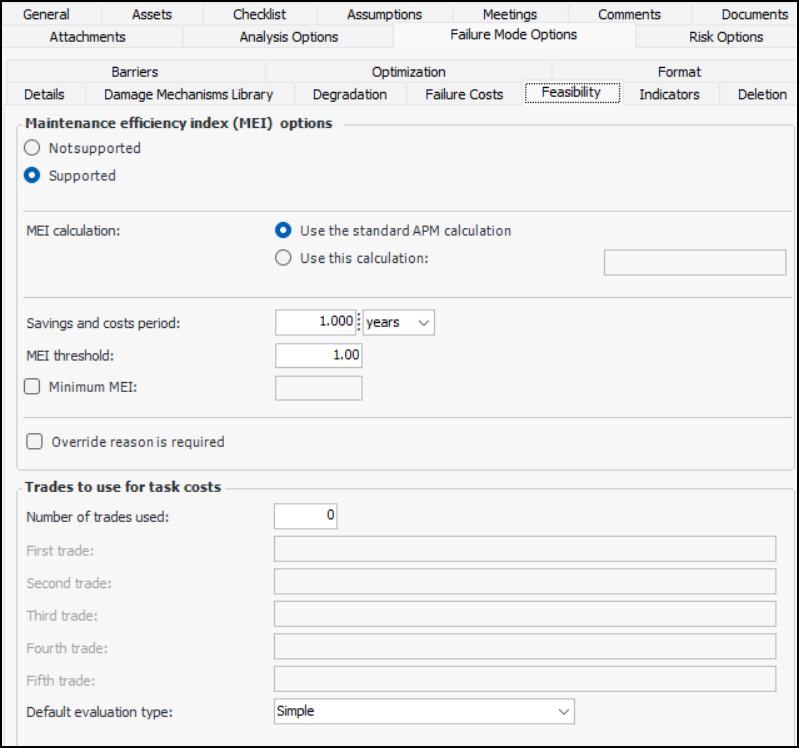
Task: Check Override reason is required
Action: tap(35, 441)
